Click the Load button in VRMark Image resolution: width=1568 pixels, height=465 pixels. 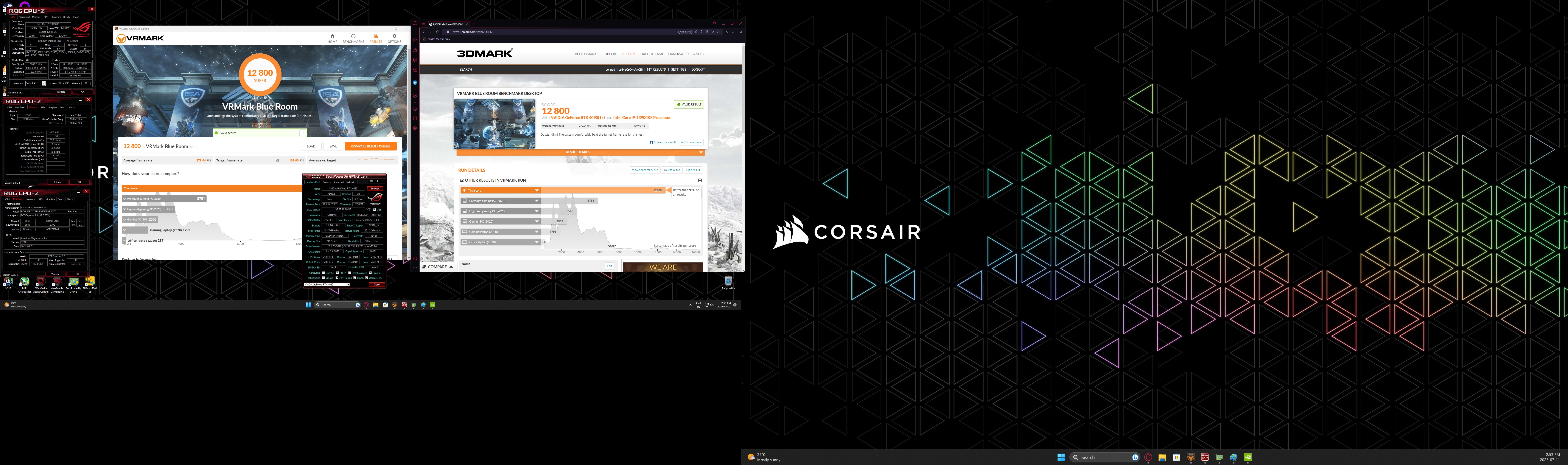[x=311, y=146]
